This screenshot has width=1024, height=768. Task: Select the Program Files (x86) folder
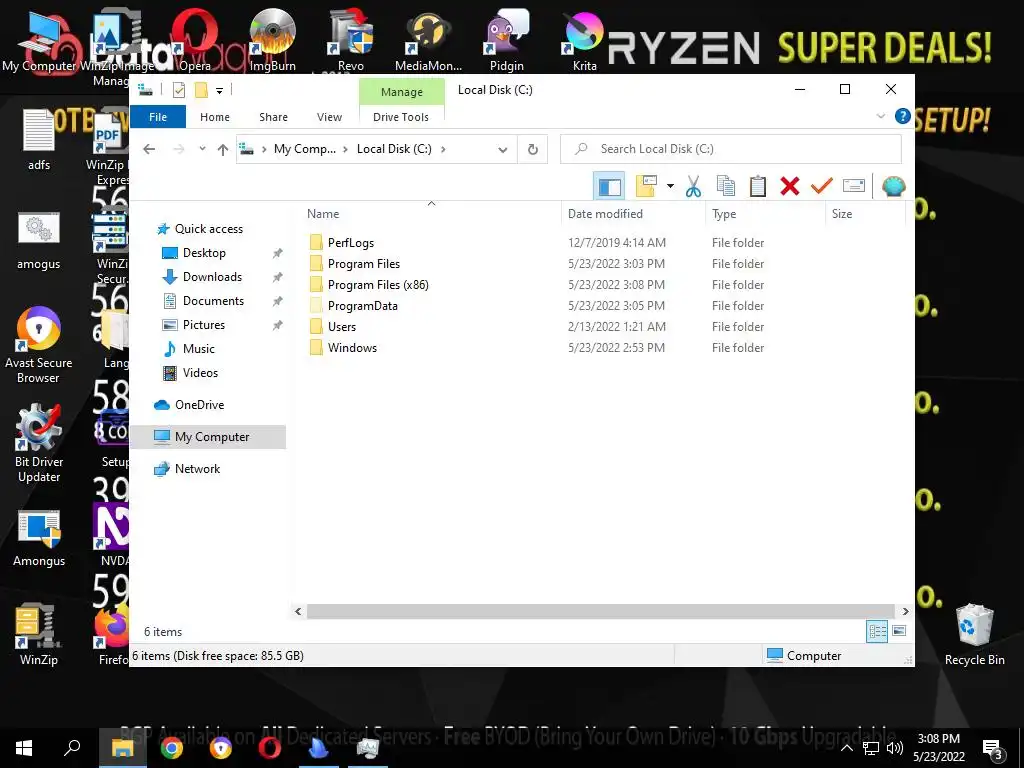[378, 285]
